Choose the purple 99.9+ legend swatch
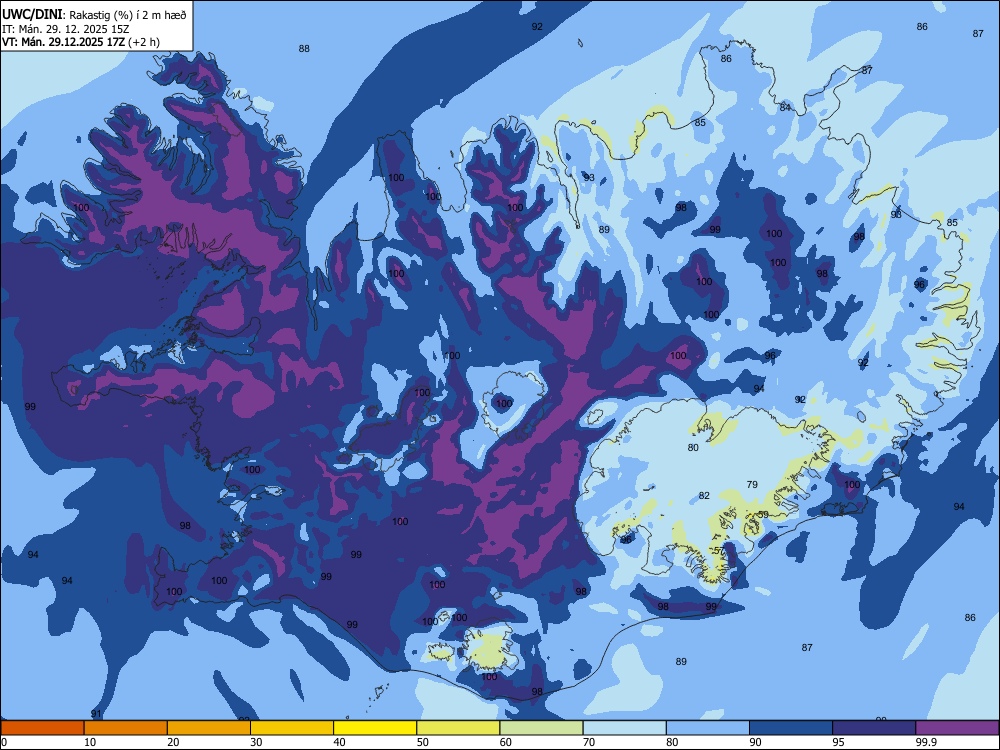 [x=957, y=728]
